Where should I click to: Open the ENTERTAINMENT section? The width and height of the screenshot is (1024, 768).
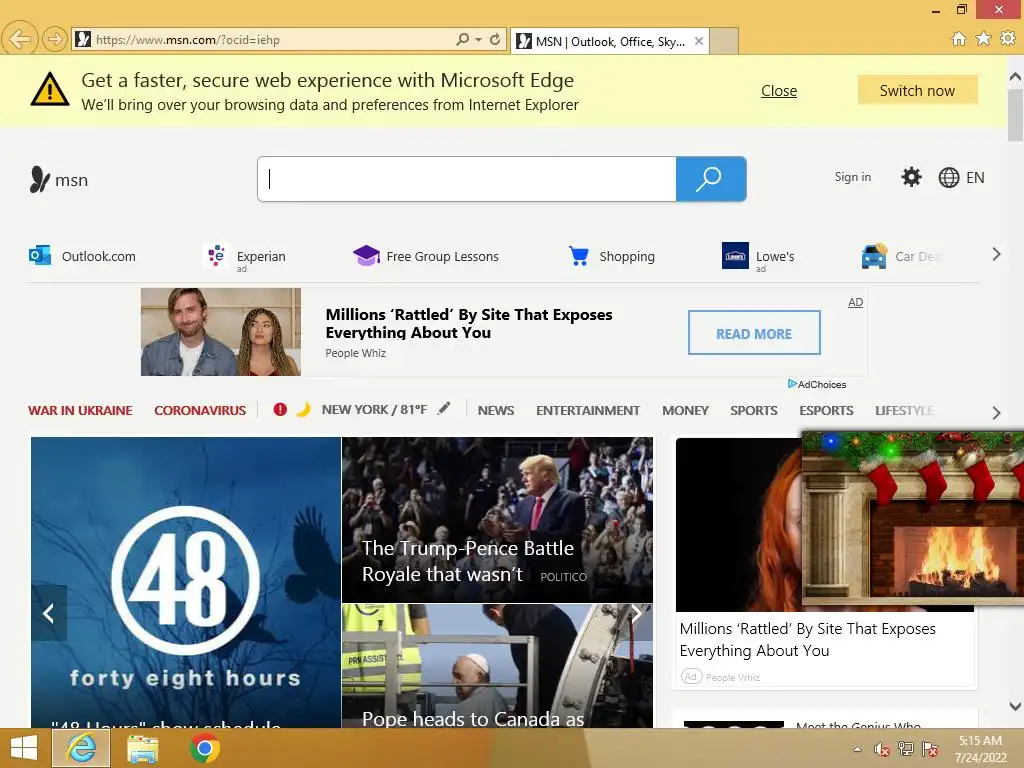pos(588,411)
